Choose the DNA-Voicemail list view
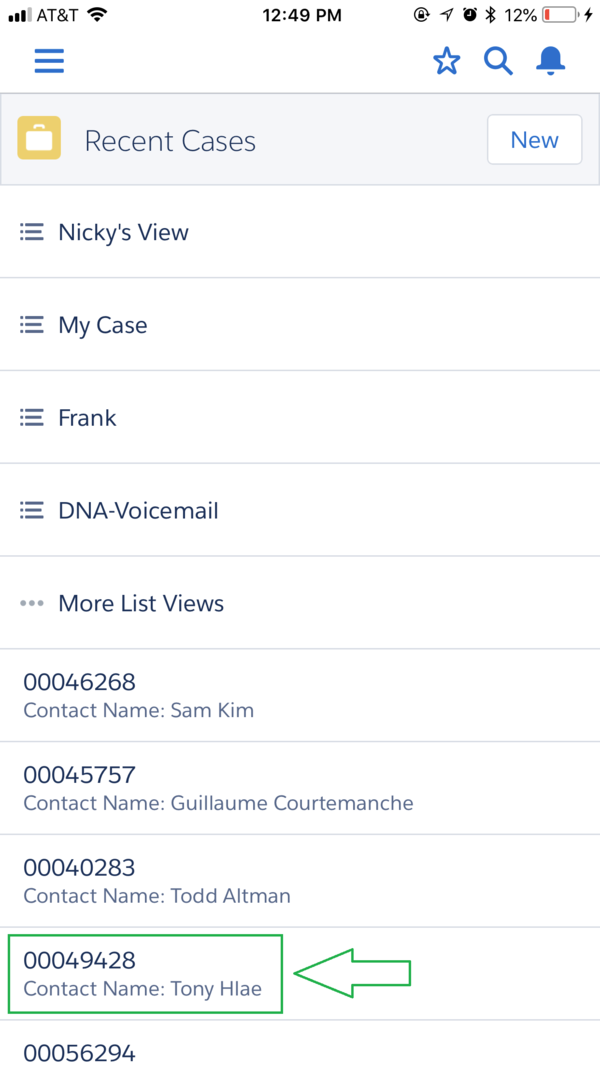This screenshot has width=600, height=1067. click(138, 511)
